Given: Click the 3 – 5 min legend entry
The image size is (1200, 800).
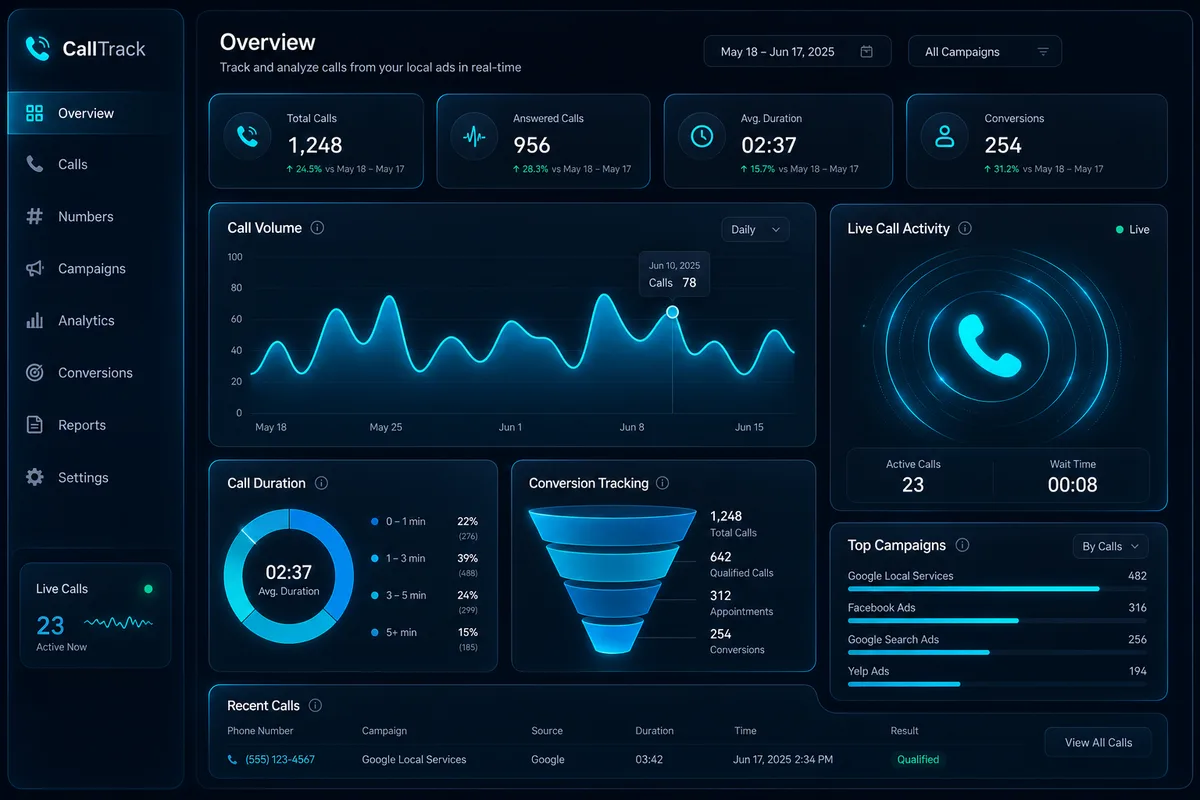Looking at the screenshot, I should pos(424,601).
